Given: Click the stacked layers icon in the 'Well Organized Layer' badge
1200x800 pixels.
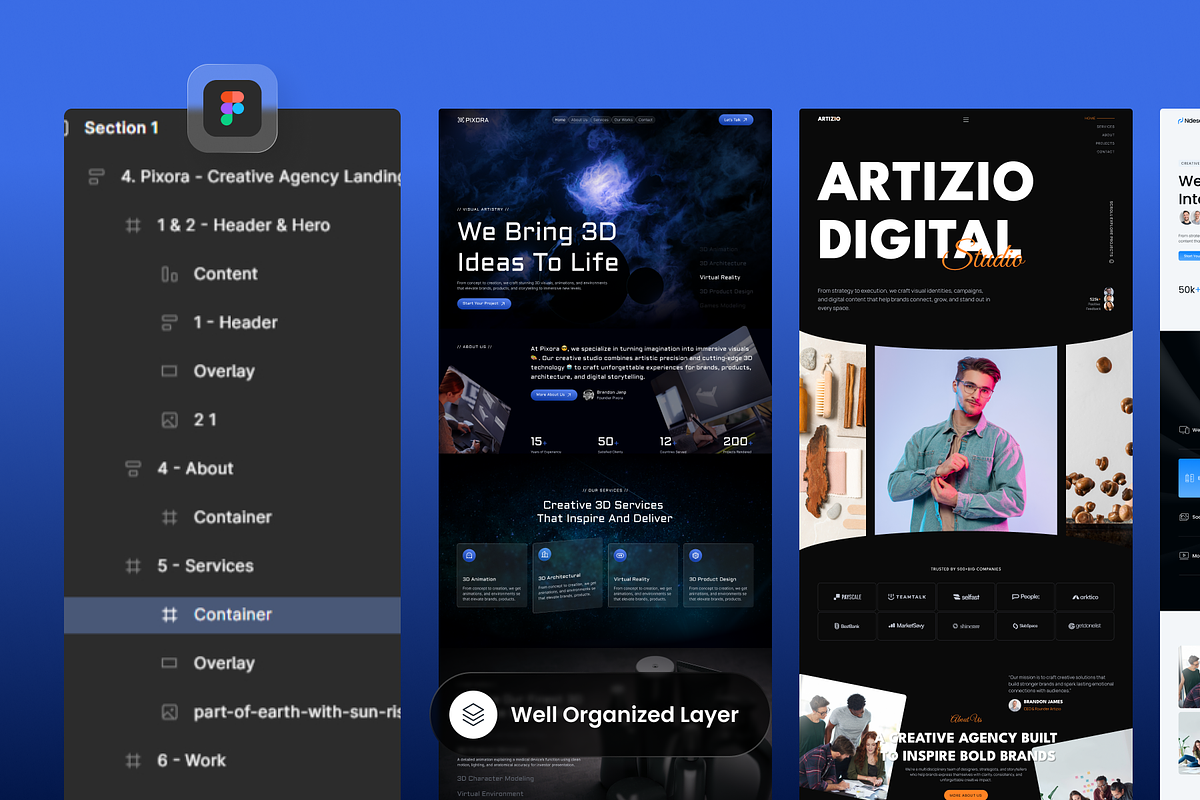Looking at the screenshot, I should coord(472,714).
